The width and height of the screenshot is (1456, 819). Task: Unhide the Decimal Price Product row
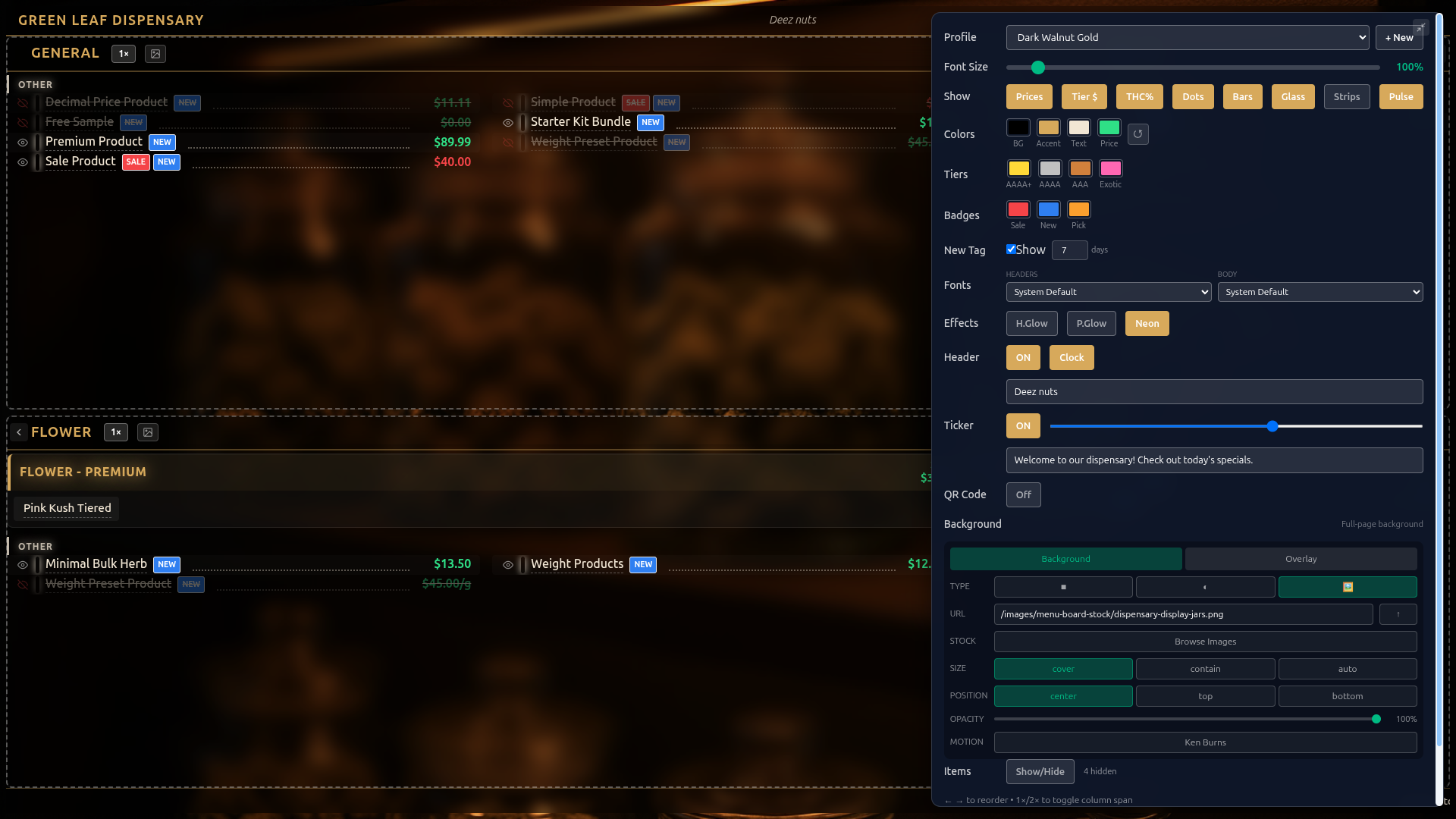(22, 102)
